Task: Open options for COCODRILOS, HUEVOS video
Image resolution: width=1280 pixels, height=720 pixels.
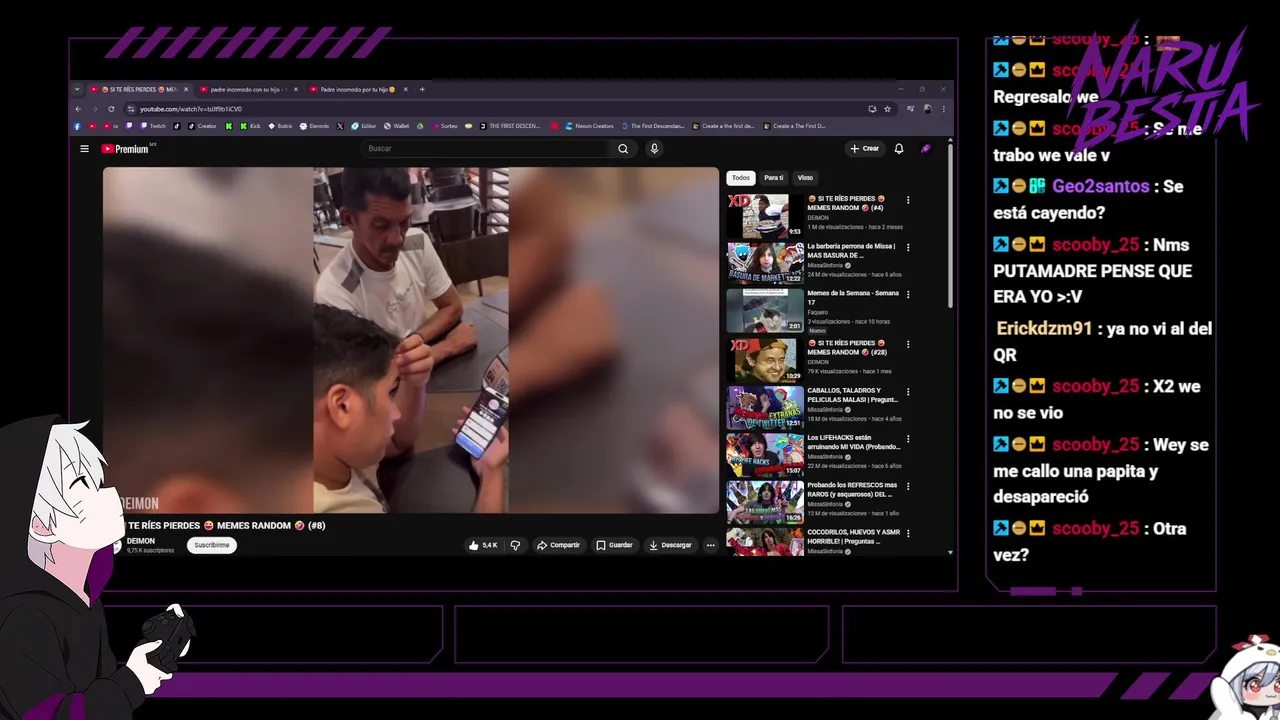Action: pos(908,534)
